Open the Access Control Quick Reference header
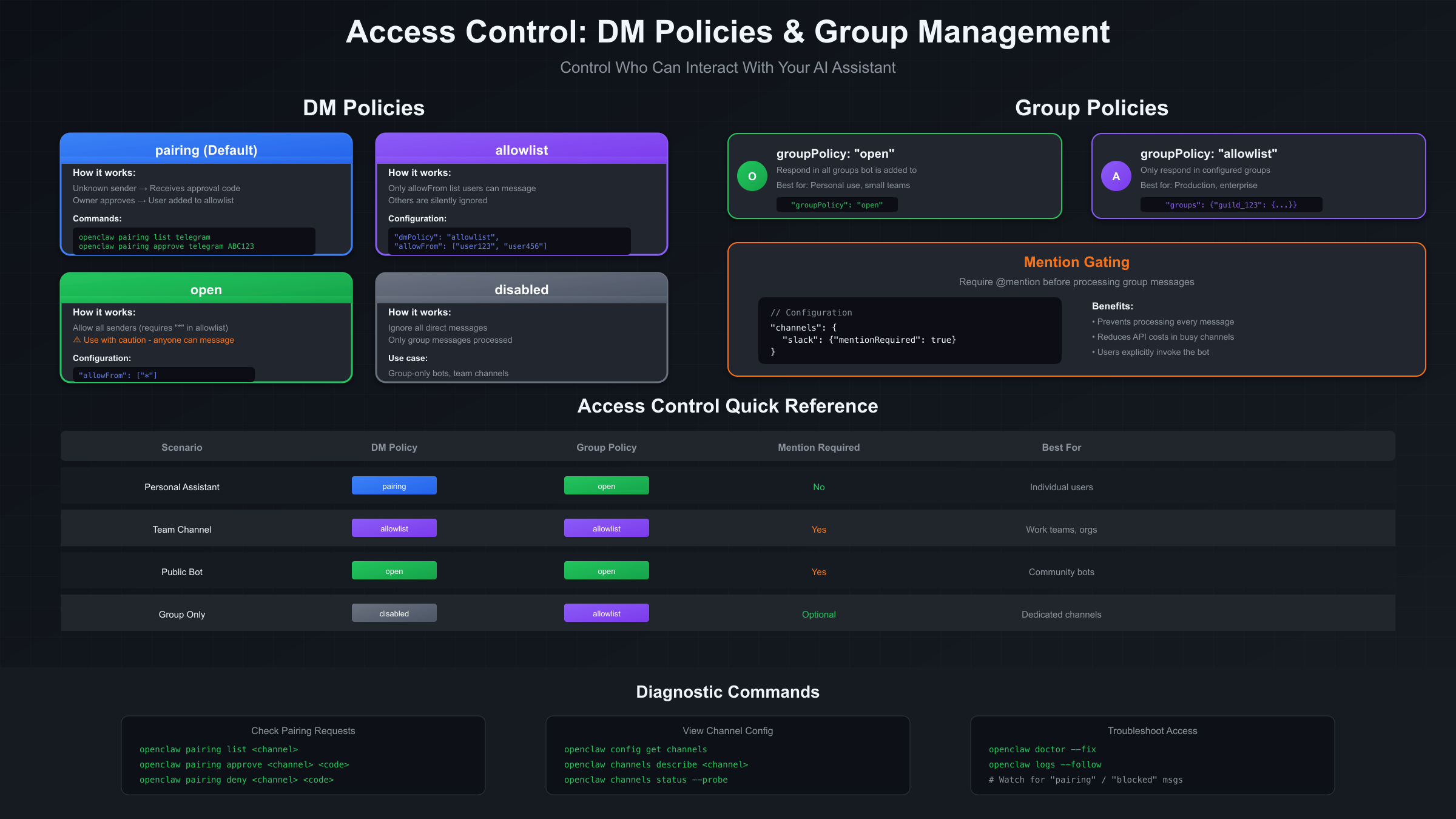The width and height of the screenshot is (1456, 819). point(727,406)
